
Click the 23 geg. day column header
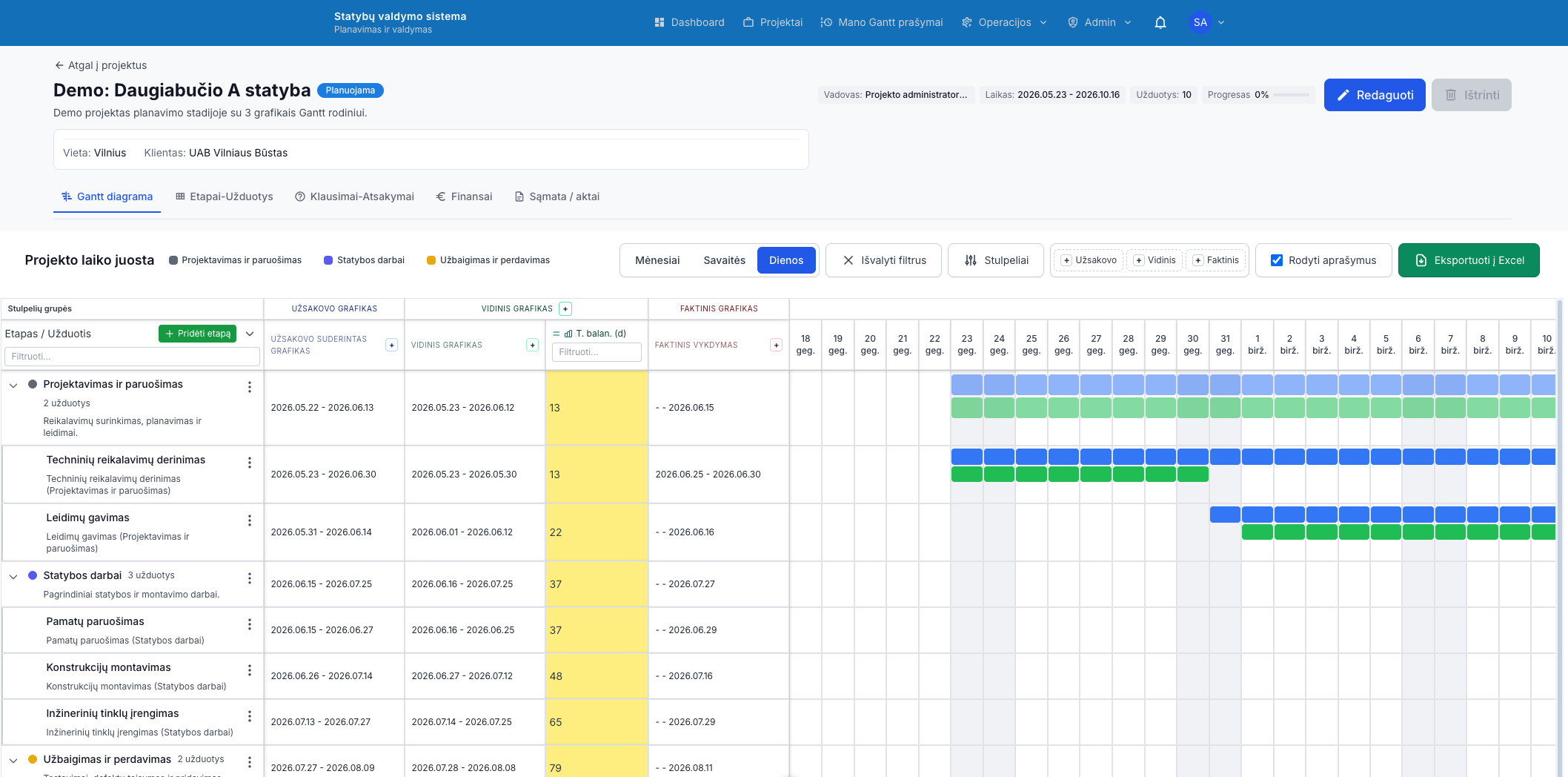967,344
